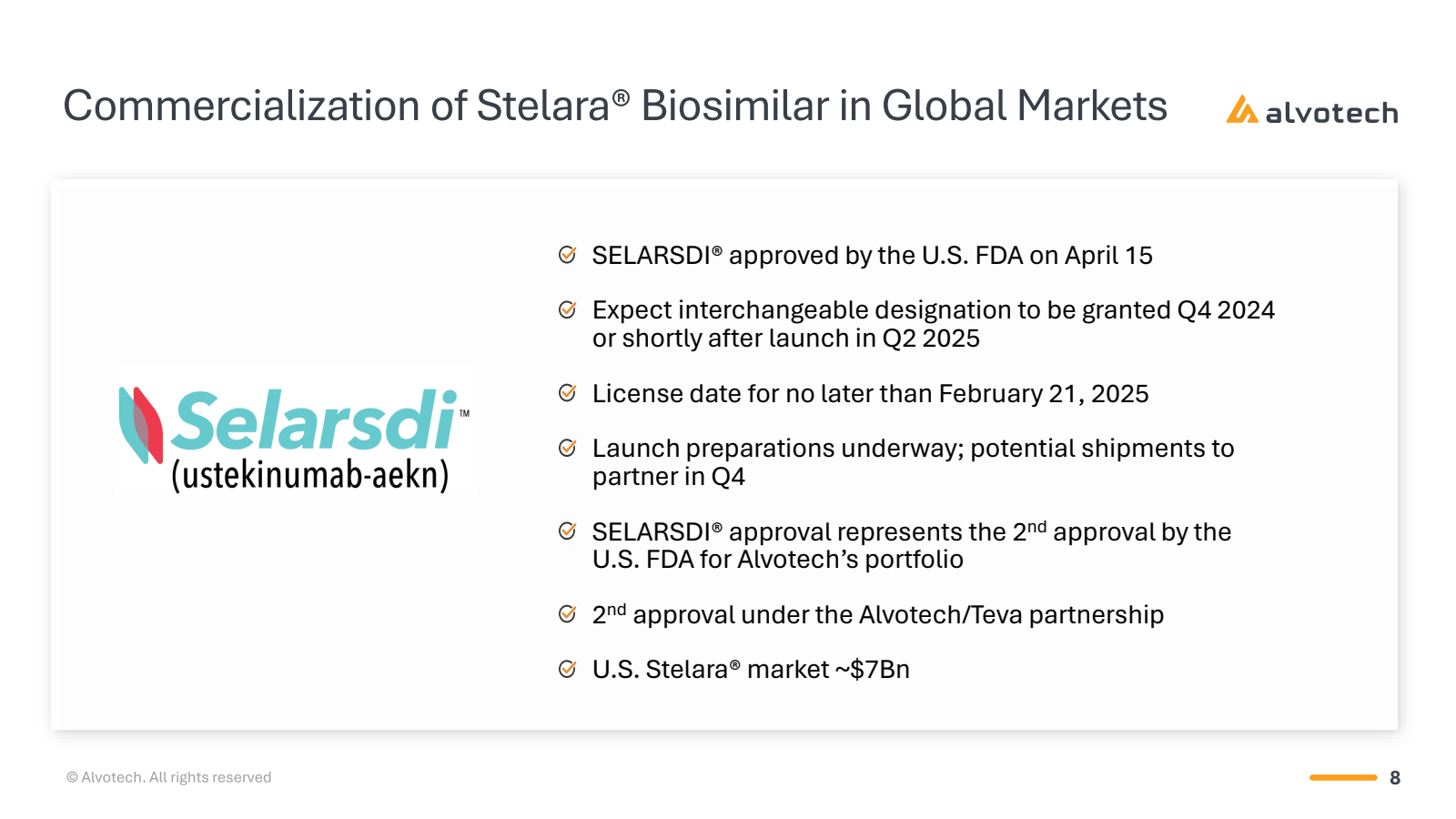Click checkmark beside Launch preparations bullet

click(567, 448)
